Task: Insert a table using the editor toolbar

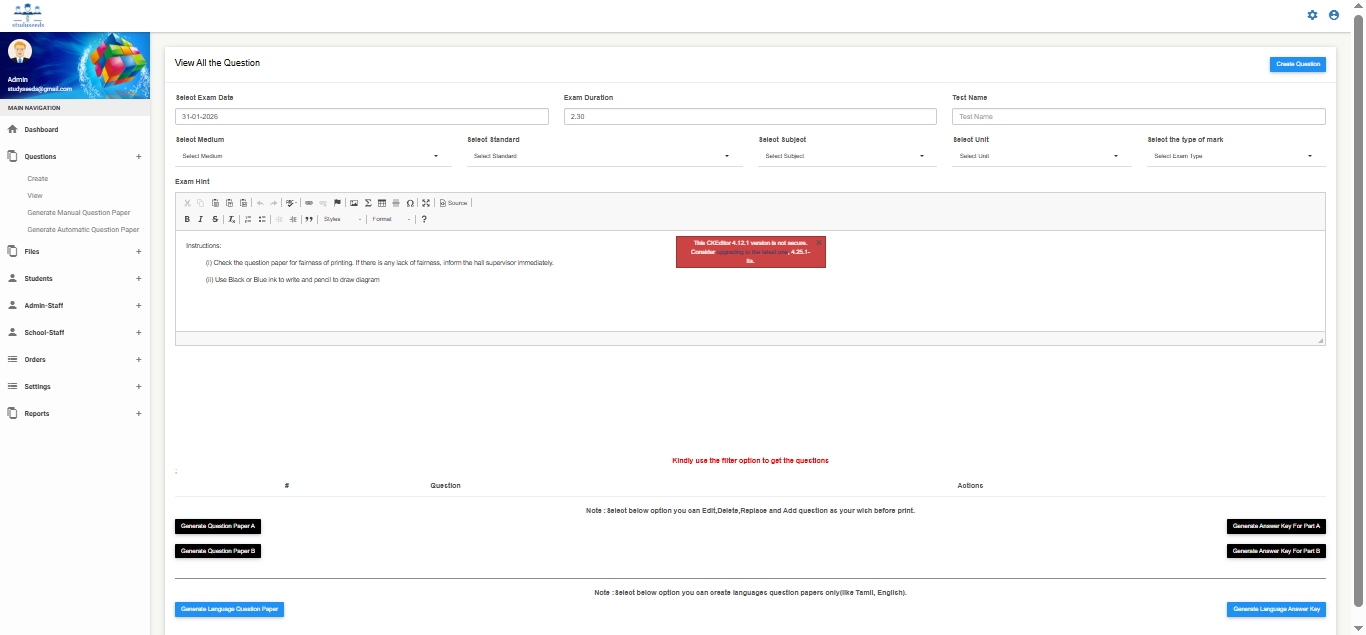Action: click(382, 203)
